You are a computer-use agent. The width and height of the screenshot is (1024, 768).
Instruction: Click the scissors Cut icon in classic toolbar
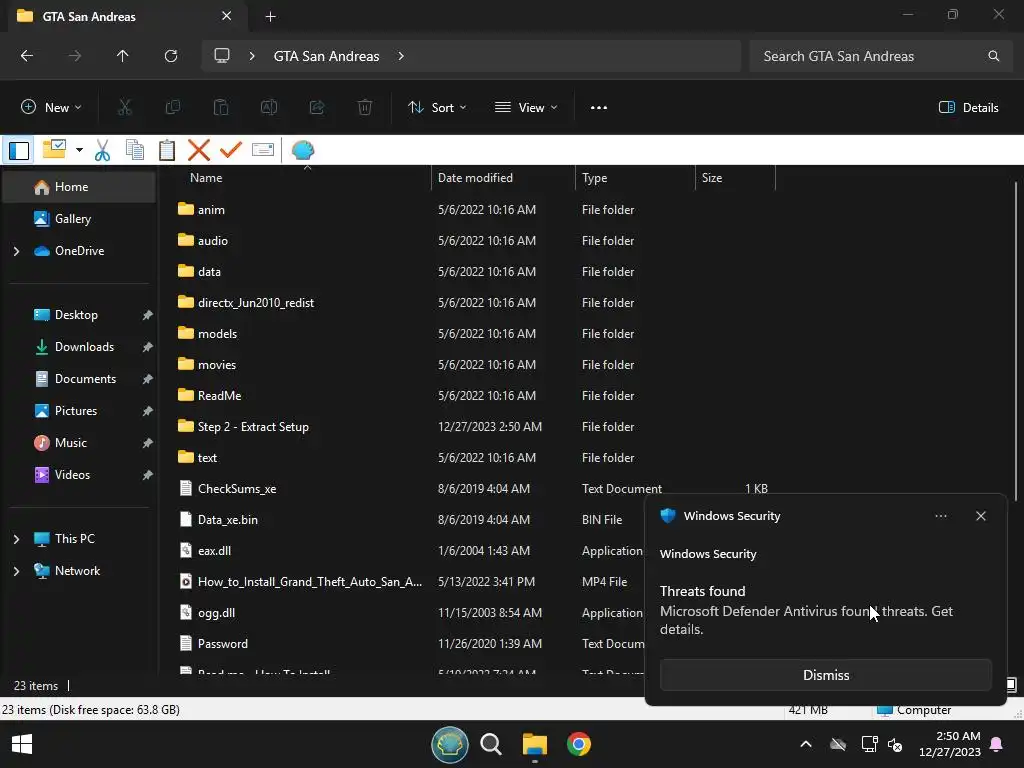[103, 151]
